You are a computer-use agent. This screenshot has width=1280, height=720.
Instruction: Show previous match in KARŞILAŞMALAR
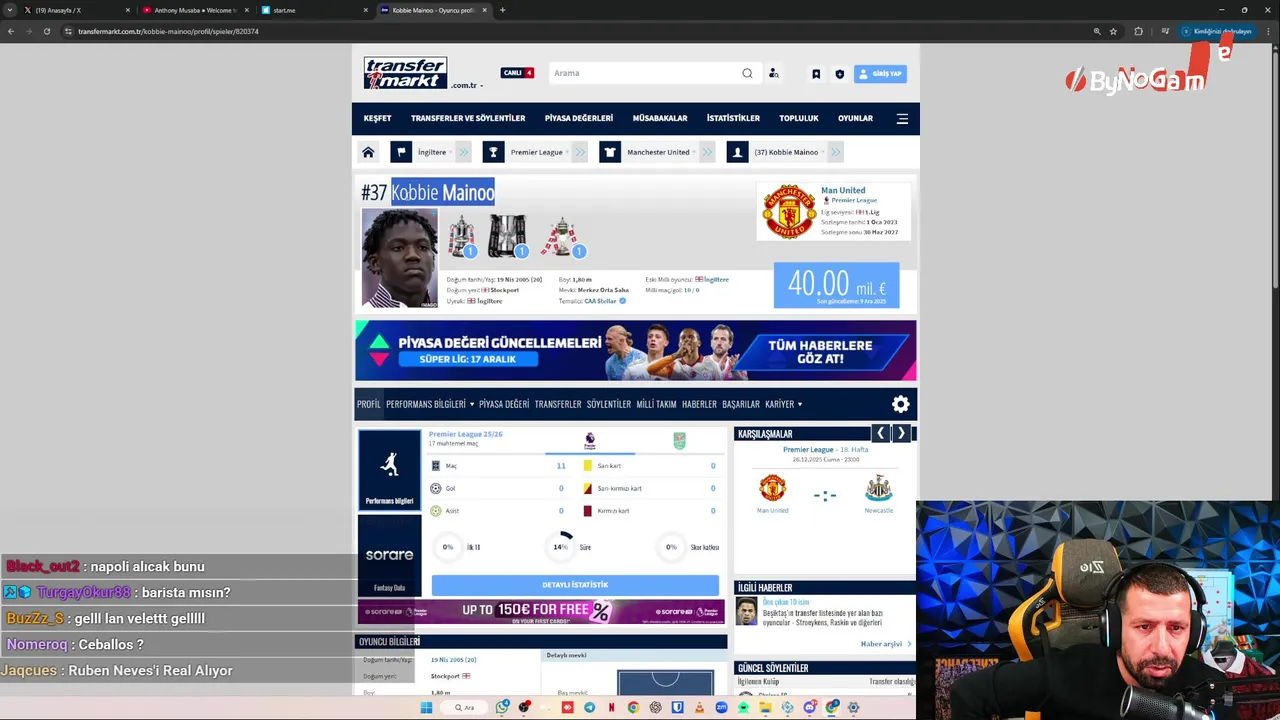[x=880, y=433]
